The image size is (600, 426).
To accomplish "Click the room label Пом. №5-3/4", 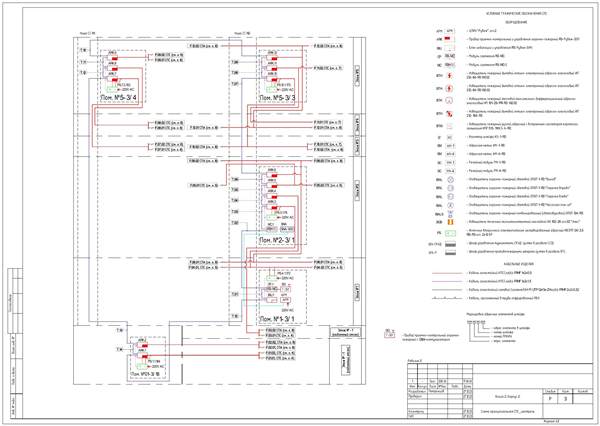I will [118, 98].
